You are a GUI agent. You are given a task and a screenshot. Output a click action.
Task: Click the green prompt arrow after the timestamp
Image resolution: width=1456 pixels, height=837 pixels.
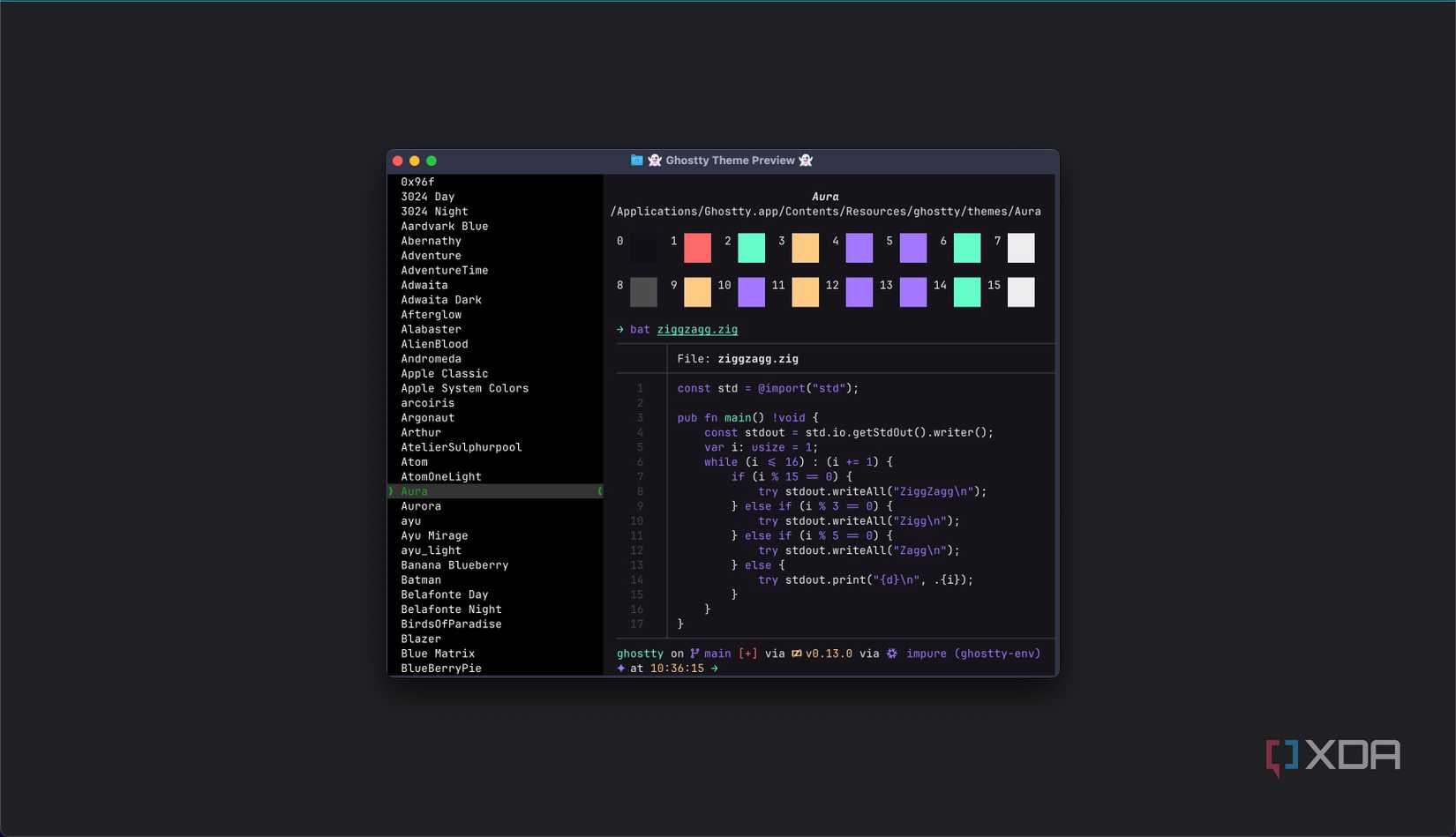click(715, 668)
